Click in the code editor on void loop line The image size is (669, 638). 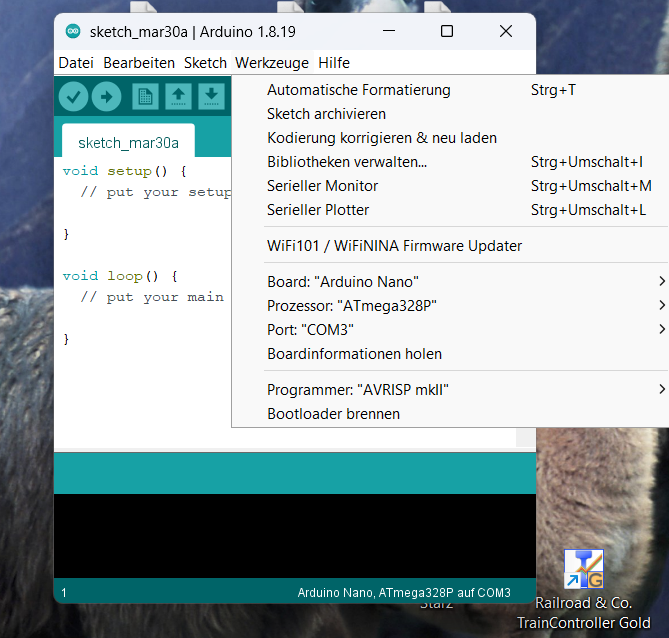tap(119, 276)
